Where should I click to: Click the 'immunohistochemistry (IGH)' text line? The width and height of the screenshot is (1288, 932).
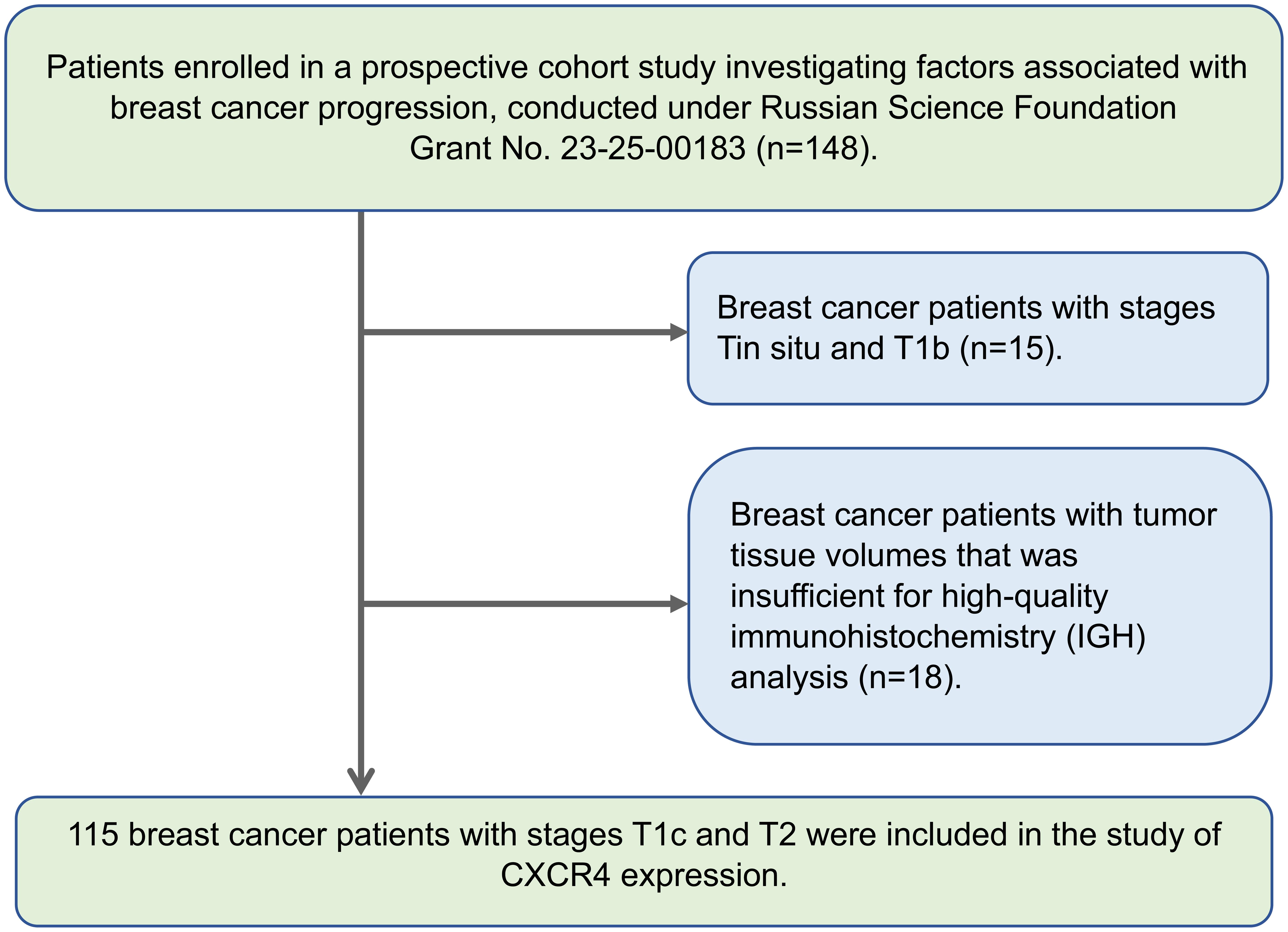[938, 637]
